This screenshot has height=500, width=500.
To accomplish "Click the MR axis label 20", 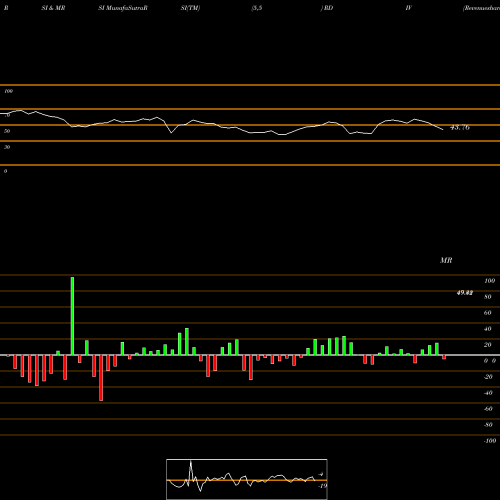I will click(488, 345).
